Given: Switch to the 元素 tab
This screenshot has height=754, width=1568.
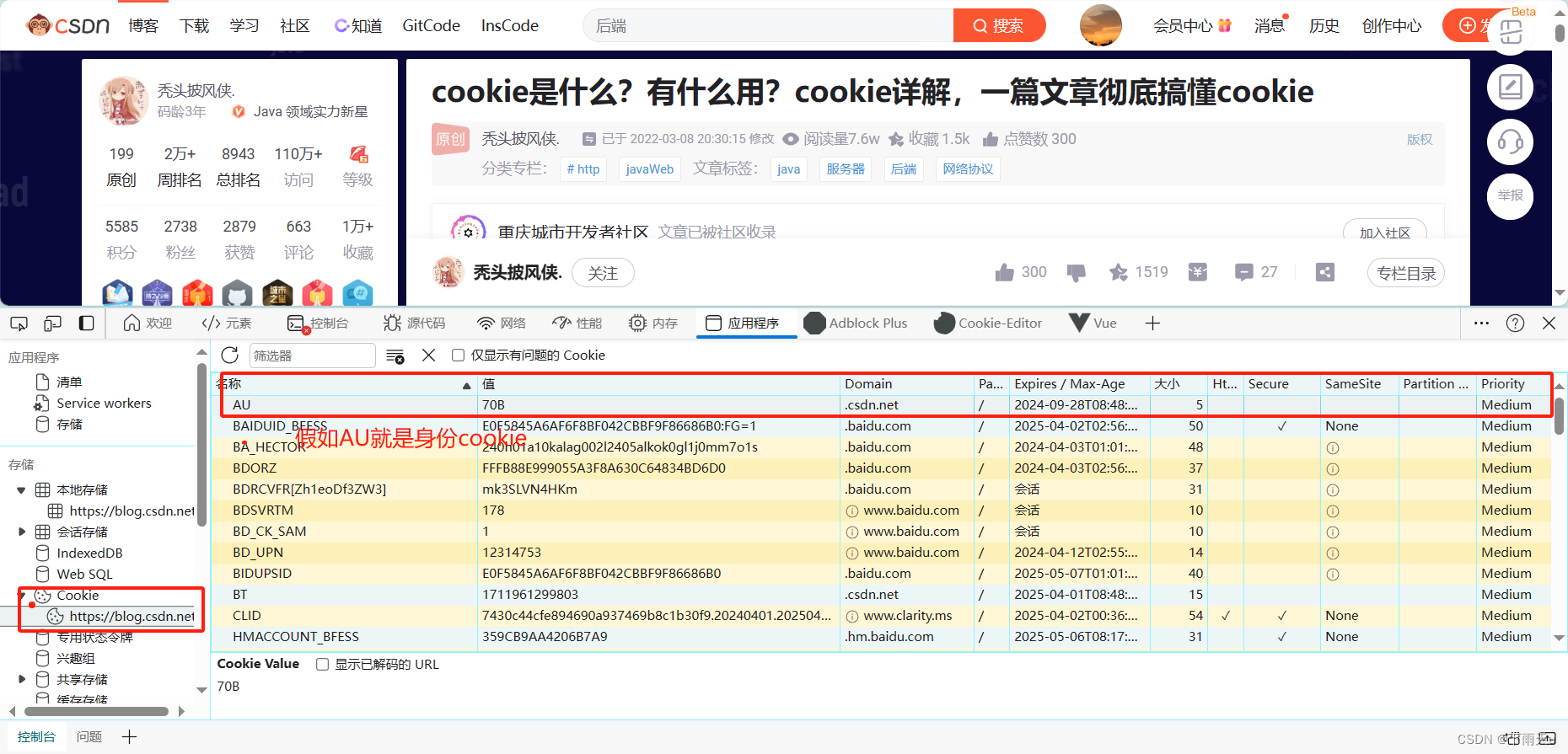Looking at the screenshot, I should [226, 324].
